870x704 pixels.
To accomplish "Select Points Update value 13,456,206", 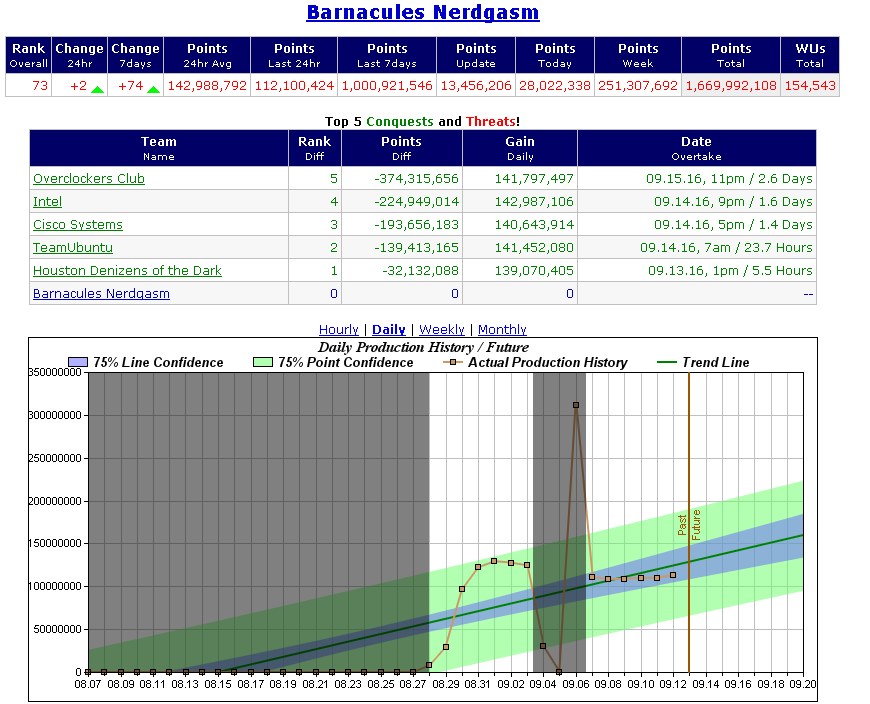I will pos(476,85).
